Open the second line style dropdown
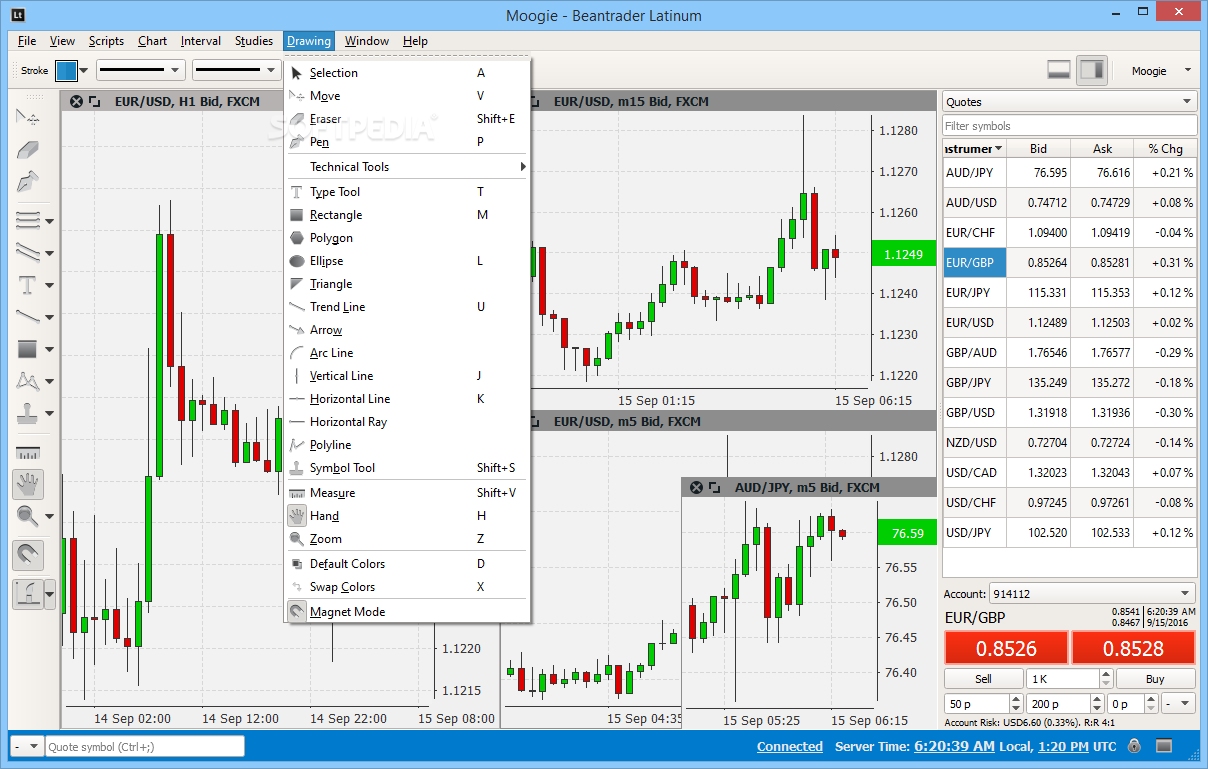 tap(237, 70)
